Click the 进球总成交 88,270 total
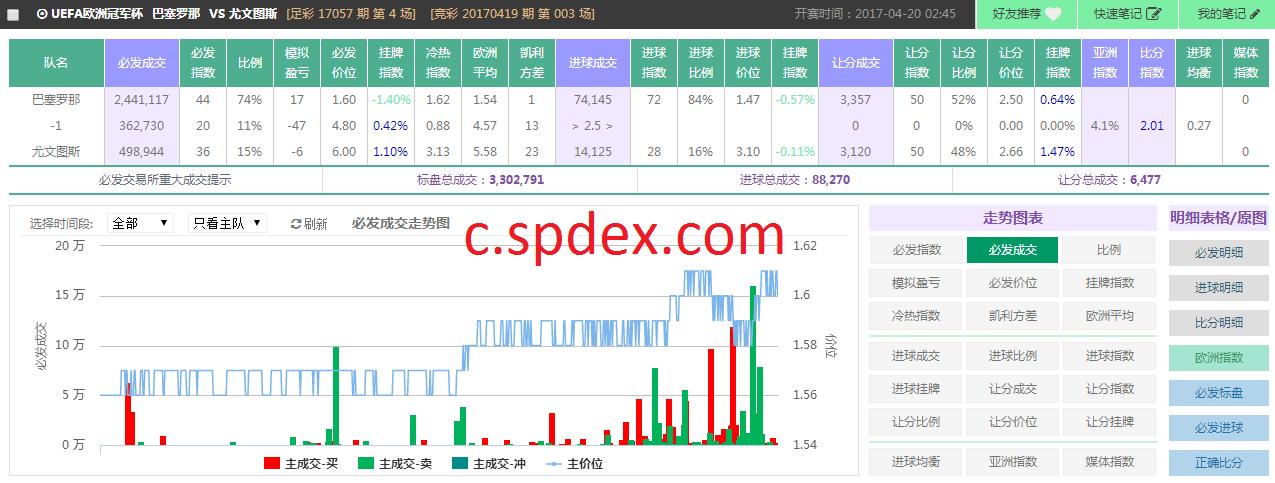The image size is (1275, 483). [x=795, y=180]
